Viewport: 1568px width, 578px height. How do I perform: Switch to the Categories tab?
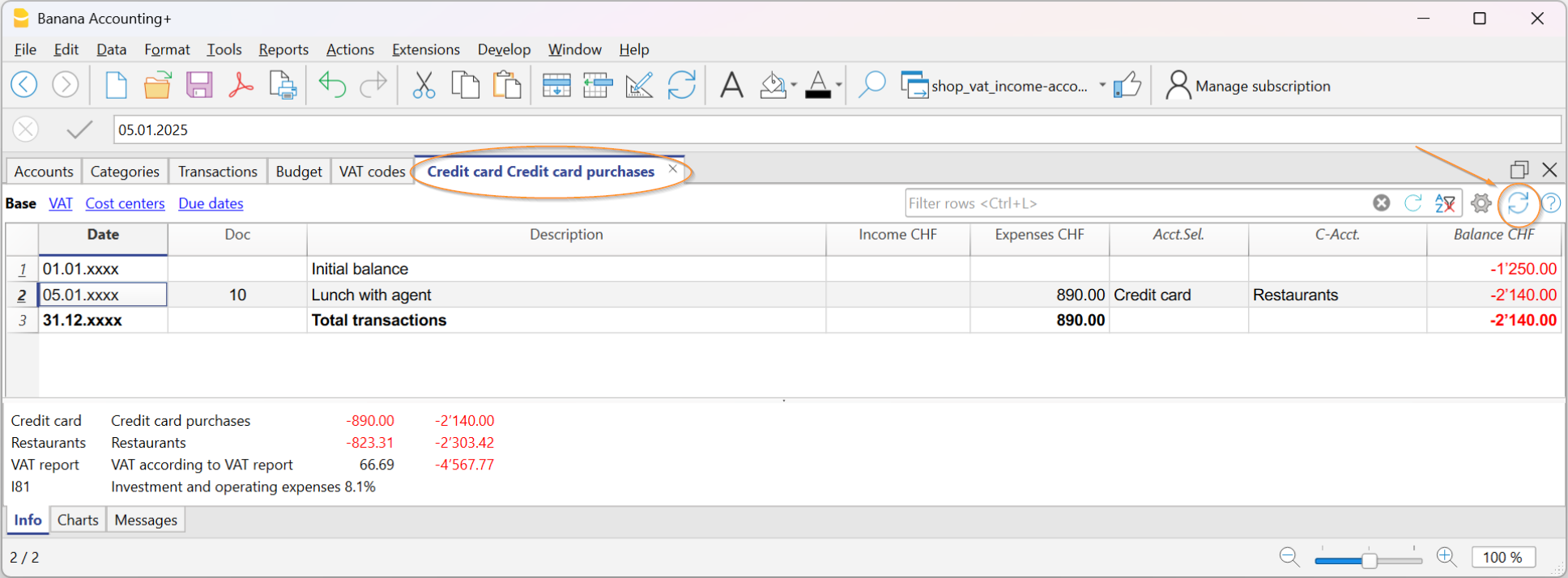[125, 172]
